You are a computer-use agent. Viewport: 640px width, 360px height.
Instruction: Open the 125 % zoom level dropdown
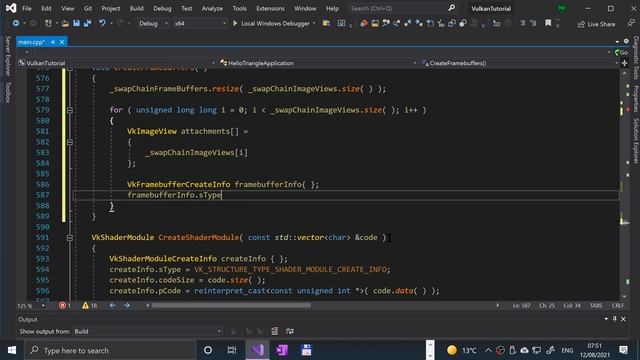[x=31, y=306]
